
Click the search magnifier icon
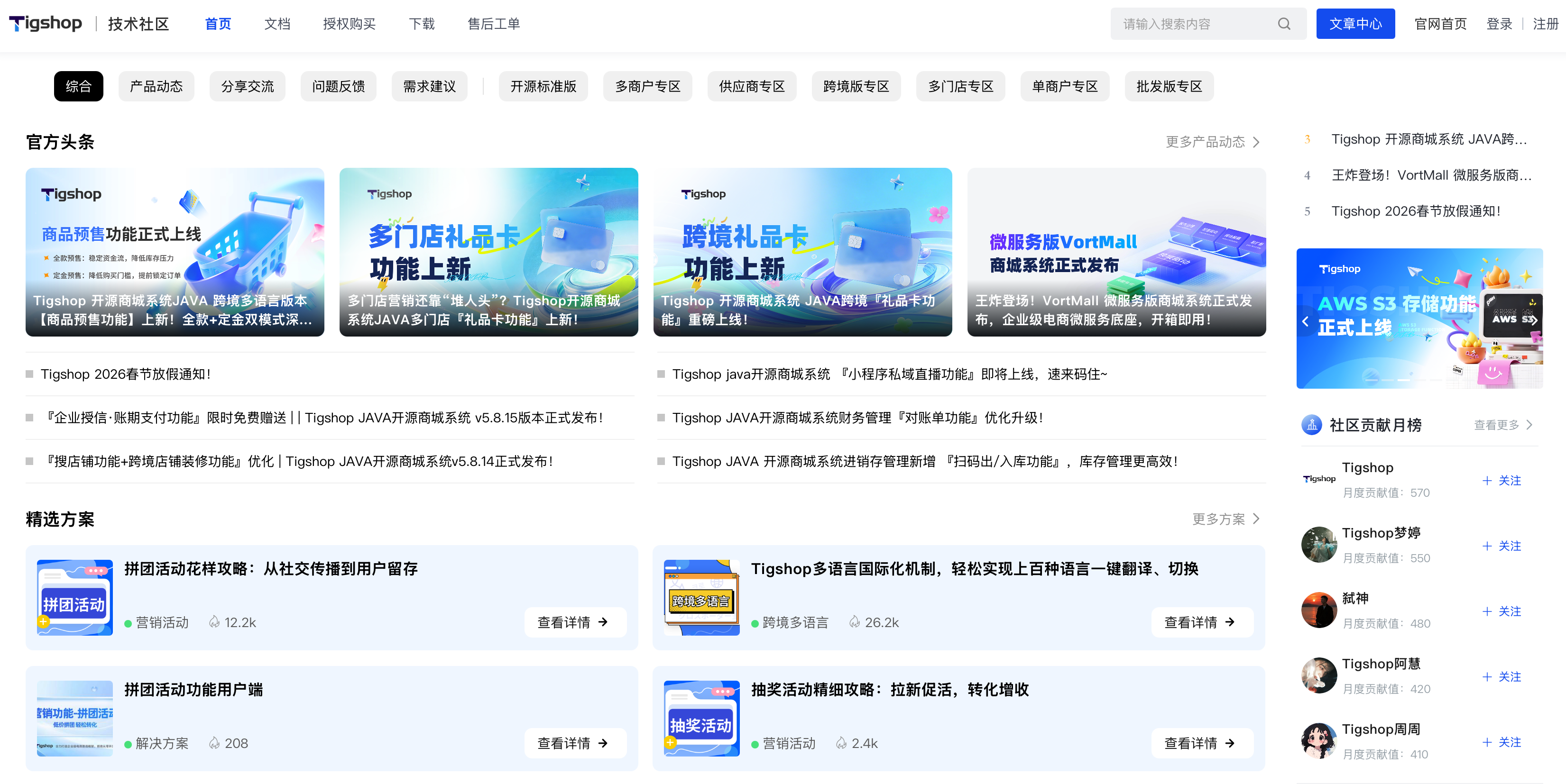(1284, 24)
